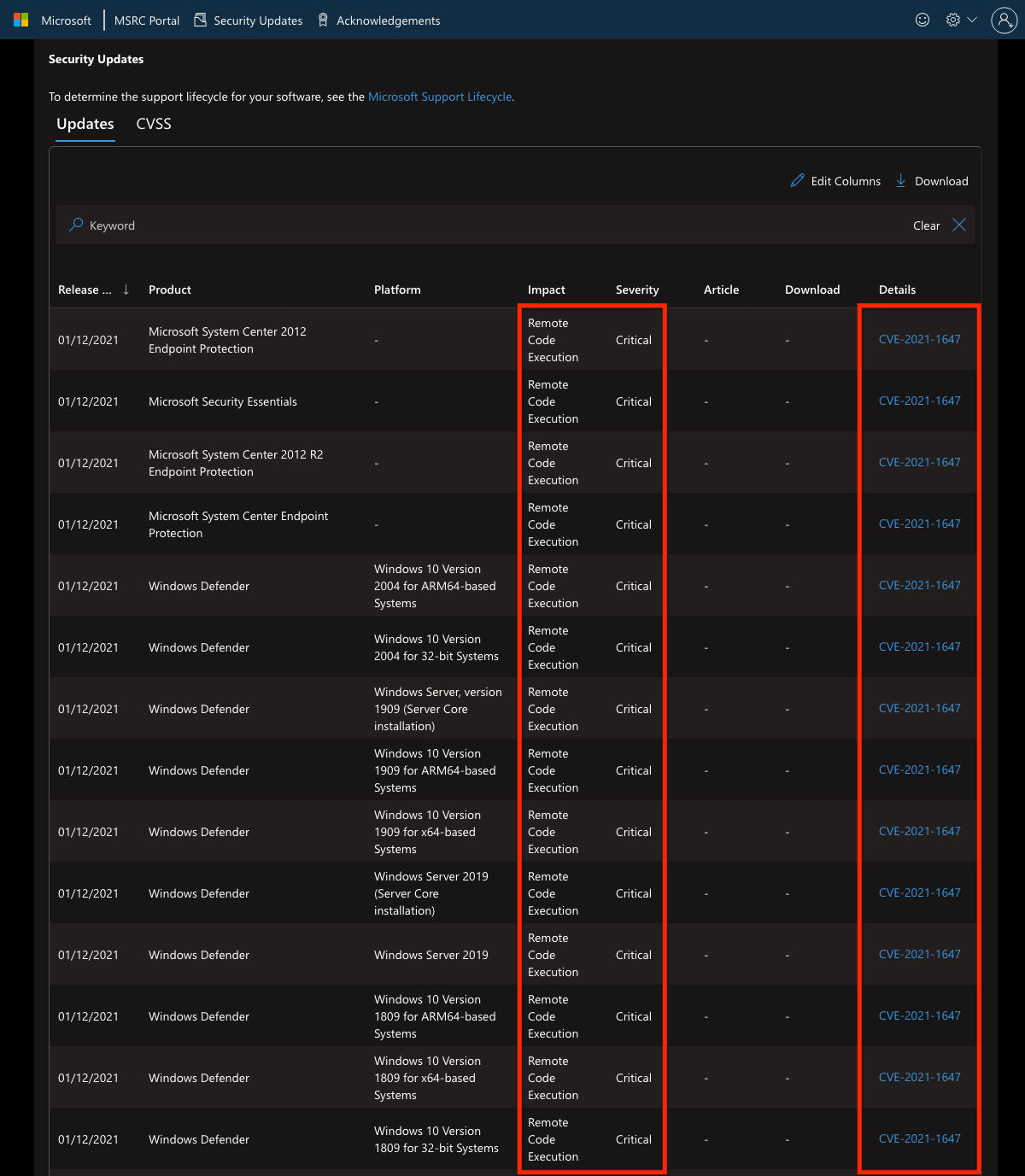
Task: Select 'Windows 10 Version 2004 for ARM64-based Systems' cell
Action: click(x=435, y=586)
